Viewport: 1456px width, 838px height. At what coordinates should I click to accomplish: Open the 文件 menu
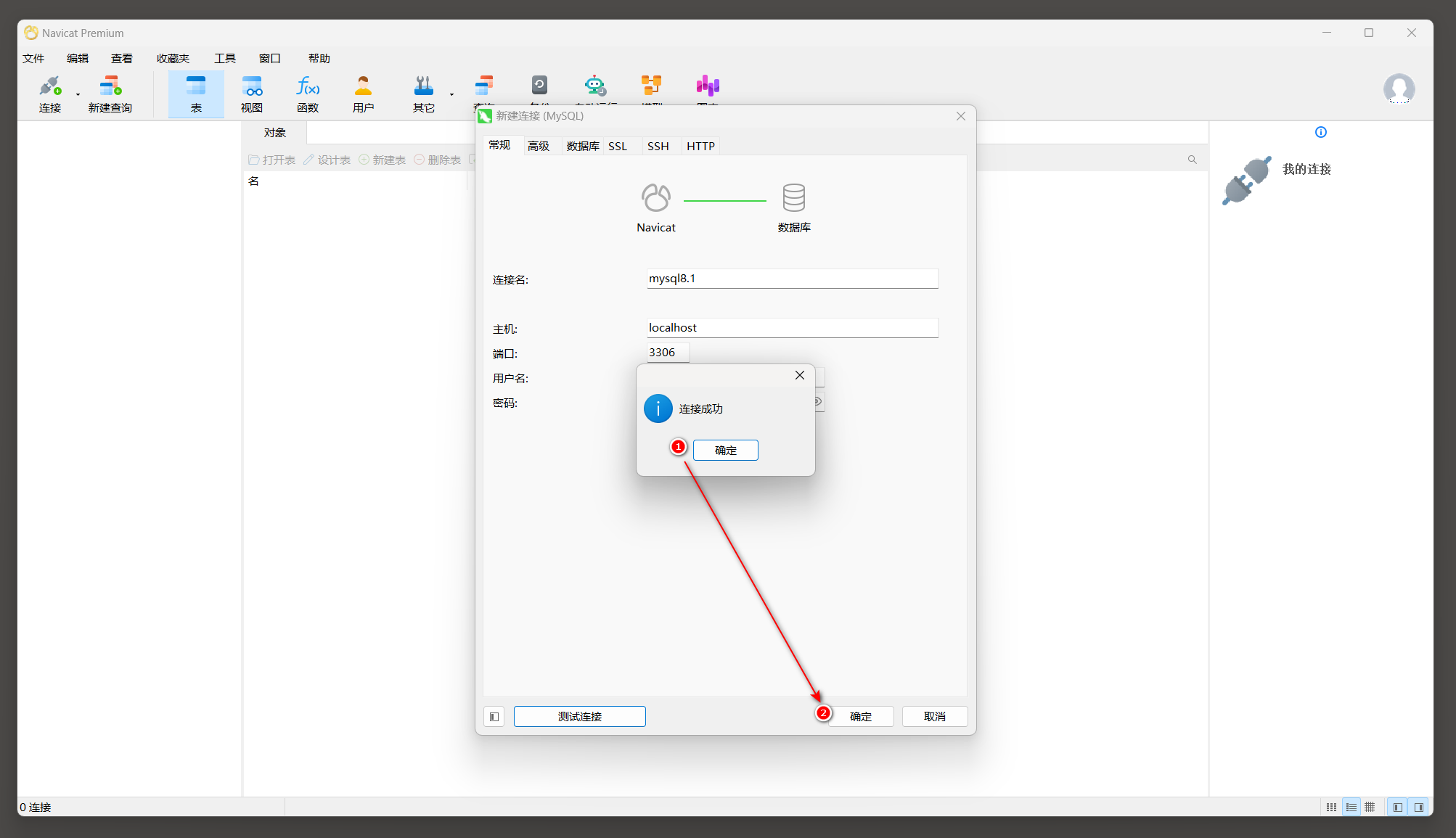[33, 58]
